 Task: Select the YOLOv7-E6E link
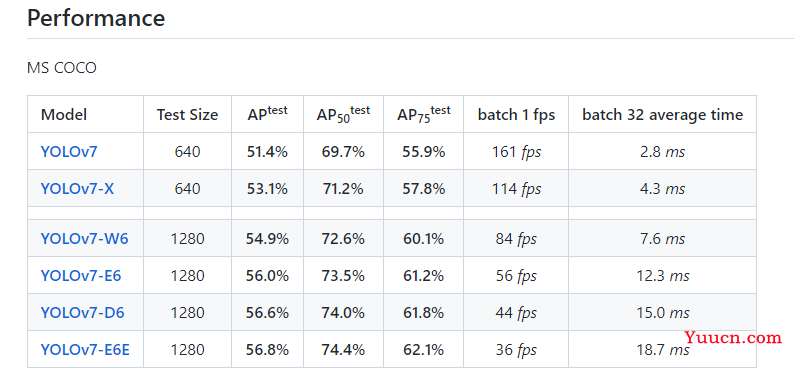tap(85, 350)
